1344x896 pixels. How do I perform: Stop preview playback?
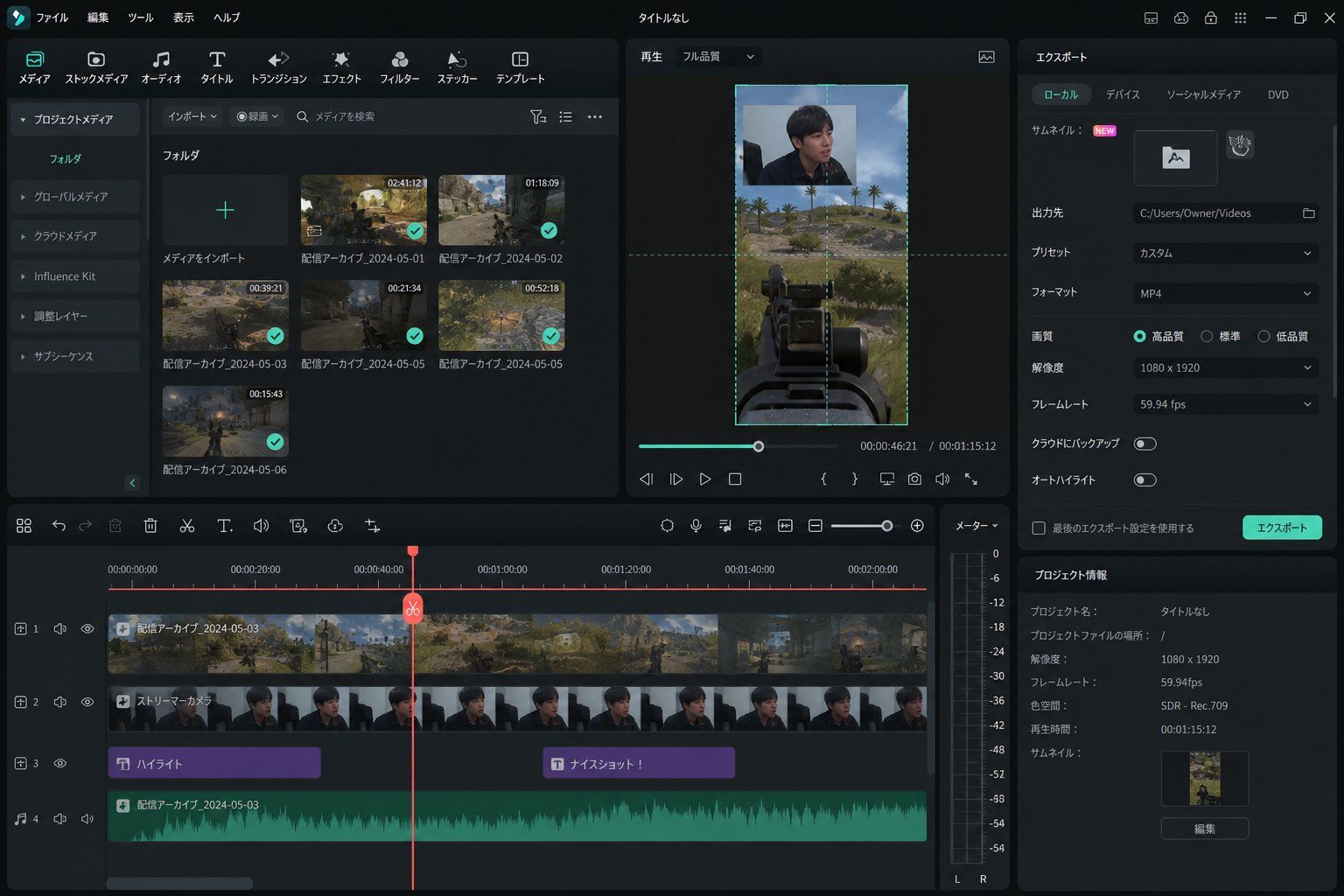[x=735, y=479]
